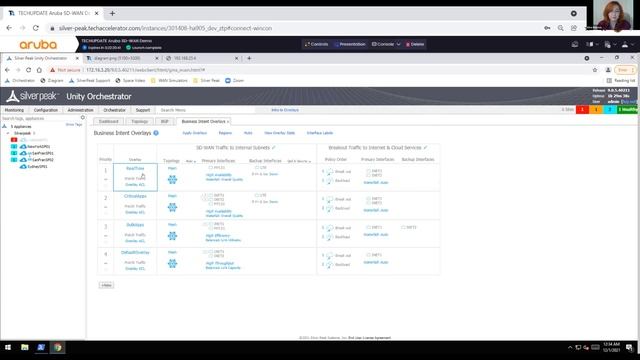Click the Intro to Overlays link

click(x=285, y=110)
